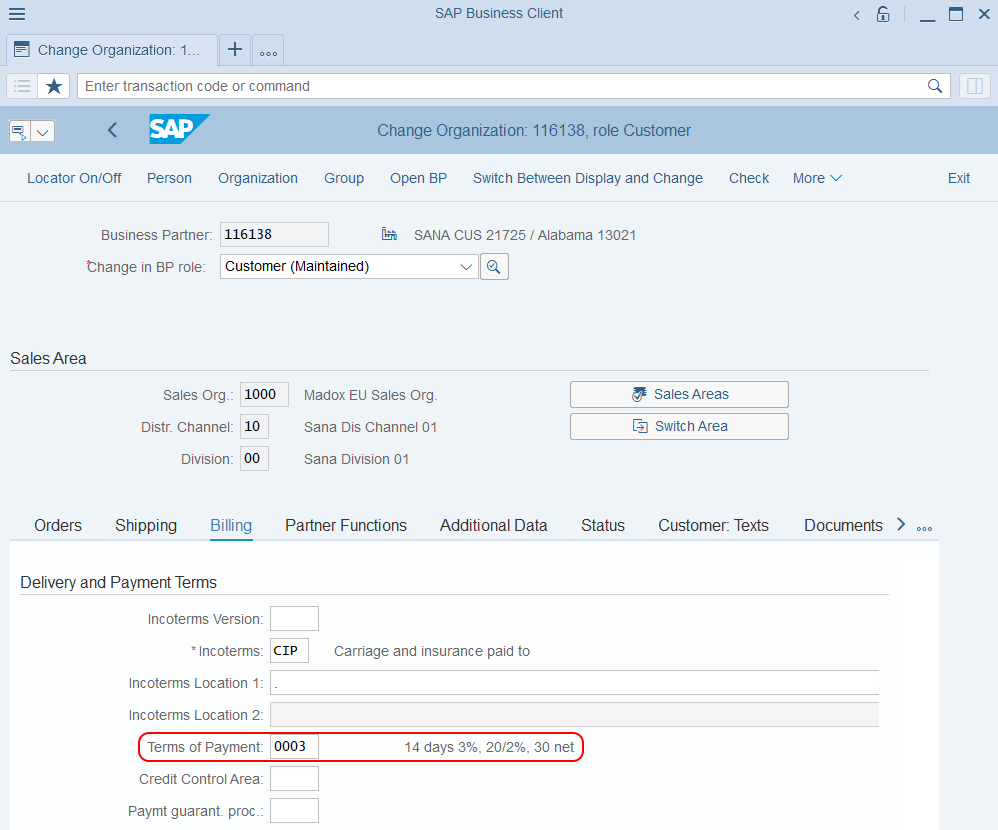Switch to the Orders tab
998x830 pixels.
[x=58, y=526]
